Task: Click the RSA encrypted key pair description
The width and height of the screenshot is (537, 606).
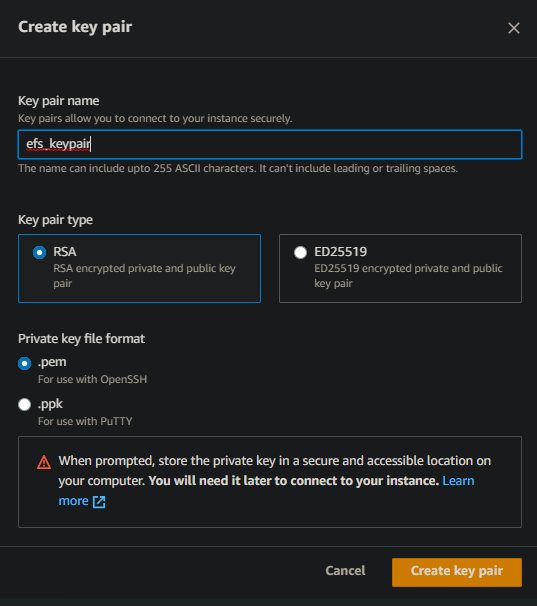Action: click(144, 276)
